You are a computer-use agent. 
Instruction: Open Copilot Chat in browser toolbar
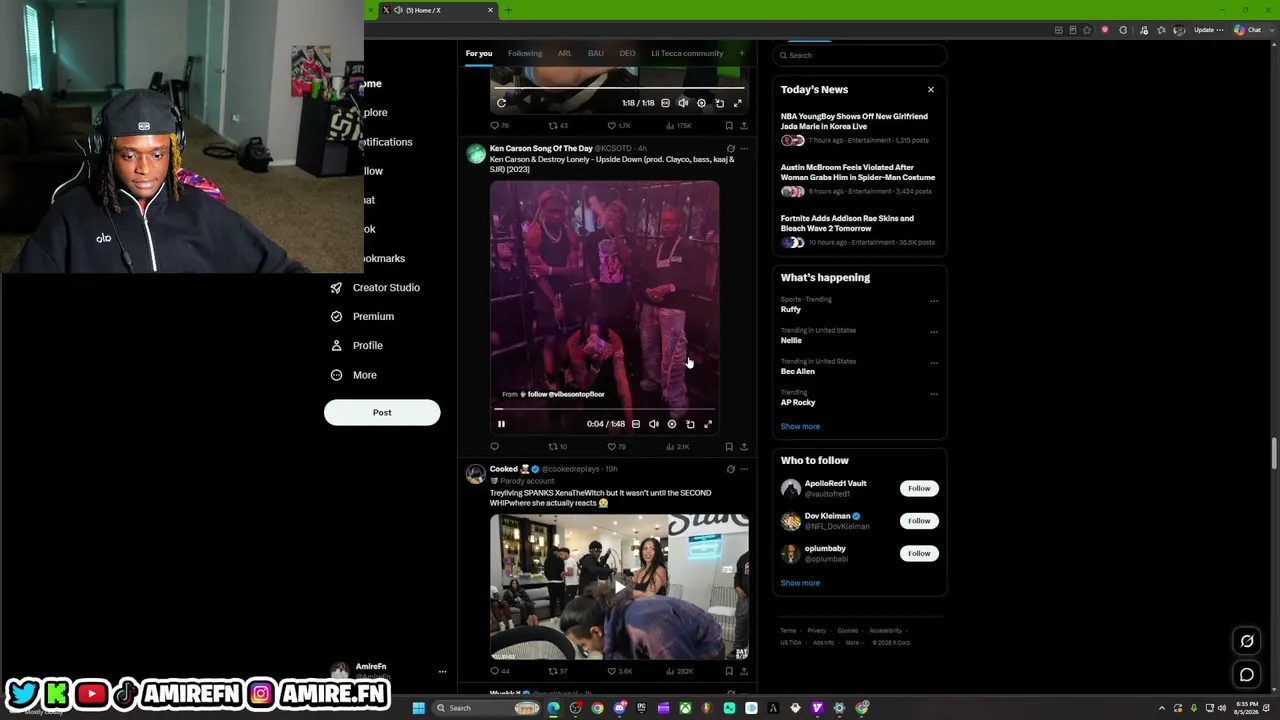tap(1248, 30)
